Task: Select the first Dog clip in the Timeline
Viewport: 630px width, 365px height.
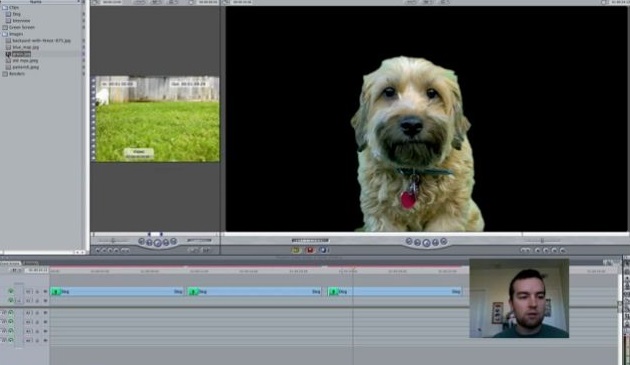Action: [x=117, y=292]
